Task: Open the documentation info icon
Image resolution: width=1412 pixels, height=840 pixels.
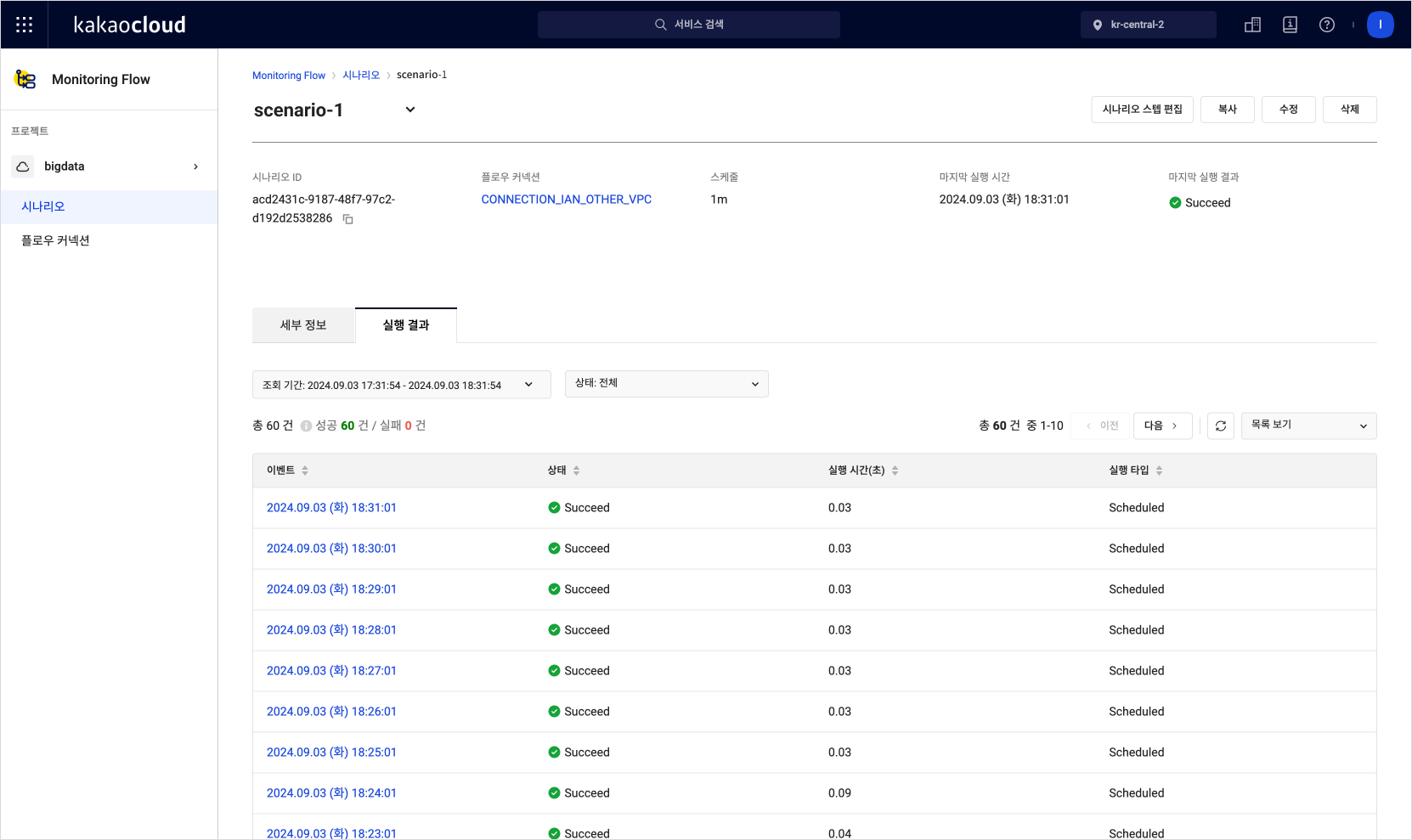Action: (x=1290, y=25)
